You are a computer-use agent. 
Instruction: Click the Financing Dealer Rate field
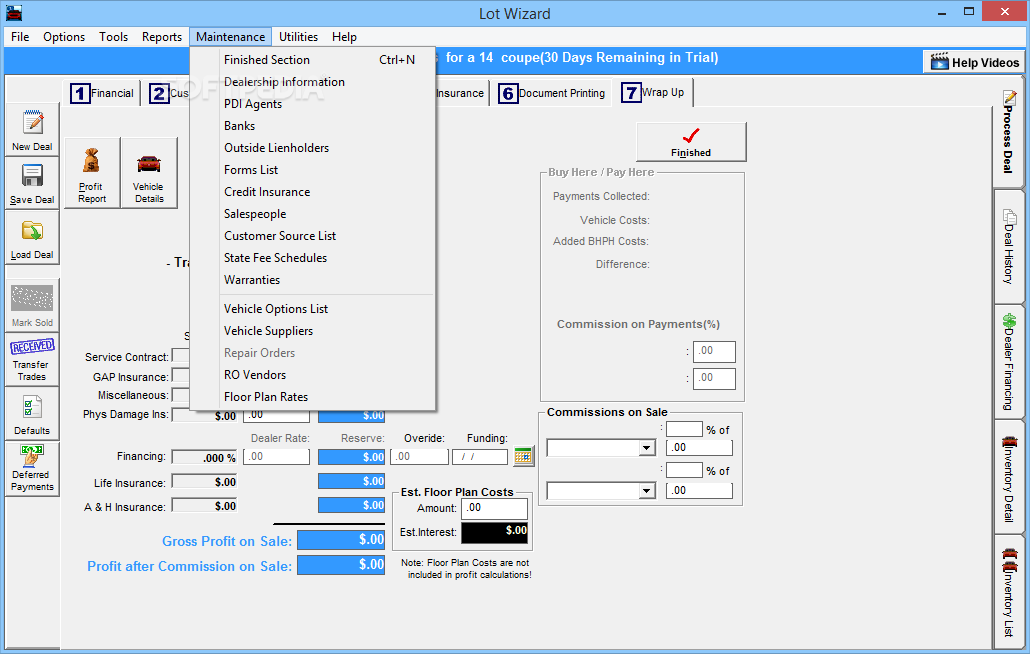pyautogui.click(x=277, y=456)
